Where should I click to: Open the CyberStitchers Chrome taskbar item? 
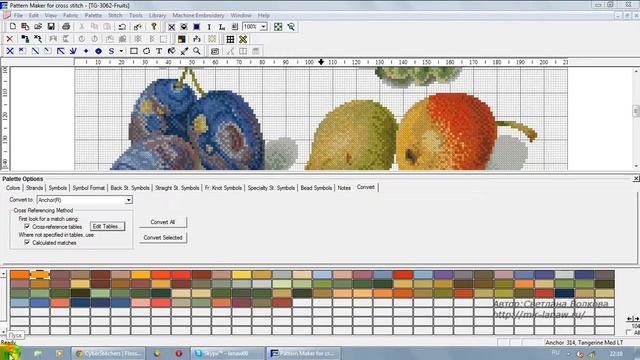tap(108, 353)
